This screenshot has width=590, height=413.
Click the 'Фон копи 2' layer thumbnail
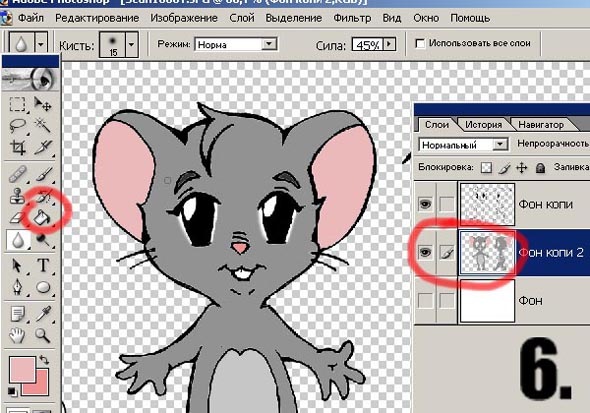487,252
